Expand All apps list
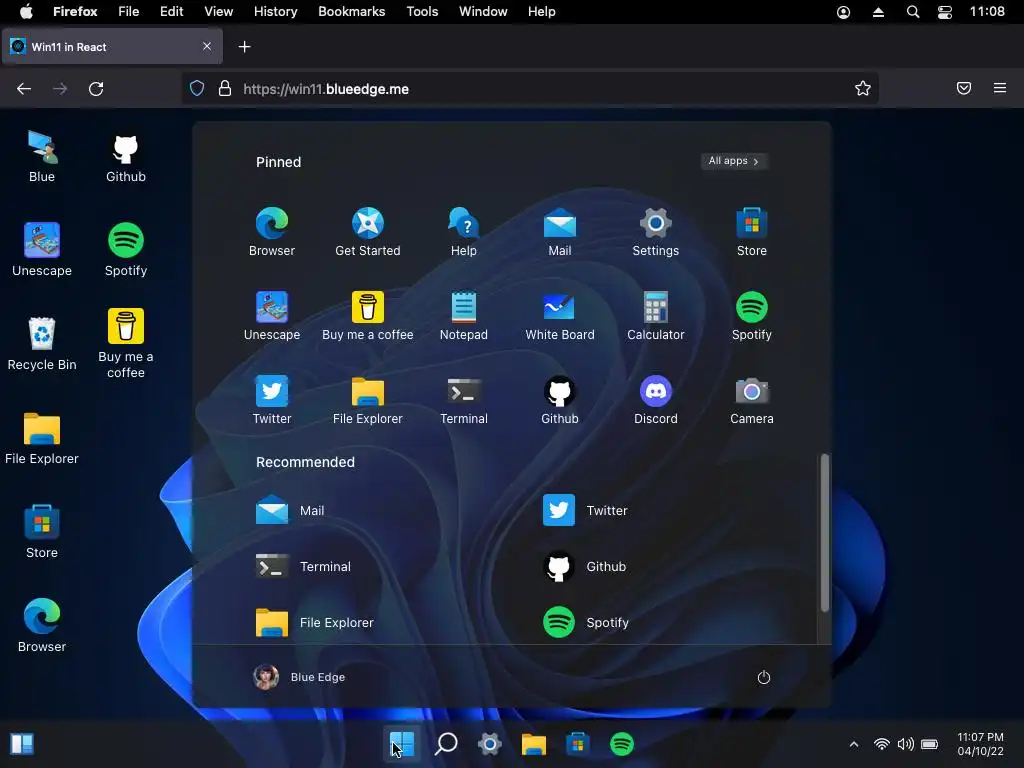 pos(734,161)
